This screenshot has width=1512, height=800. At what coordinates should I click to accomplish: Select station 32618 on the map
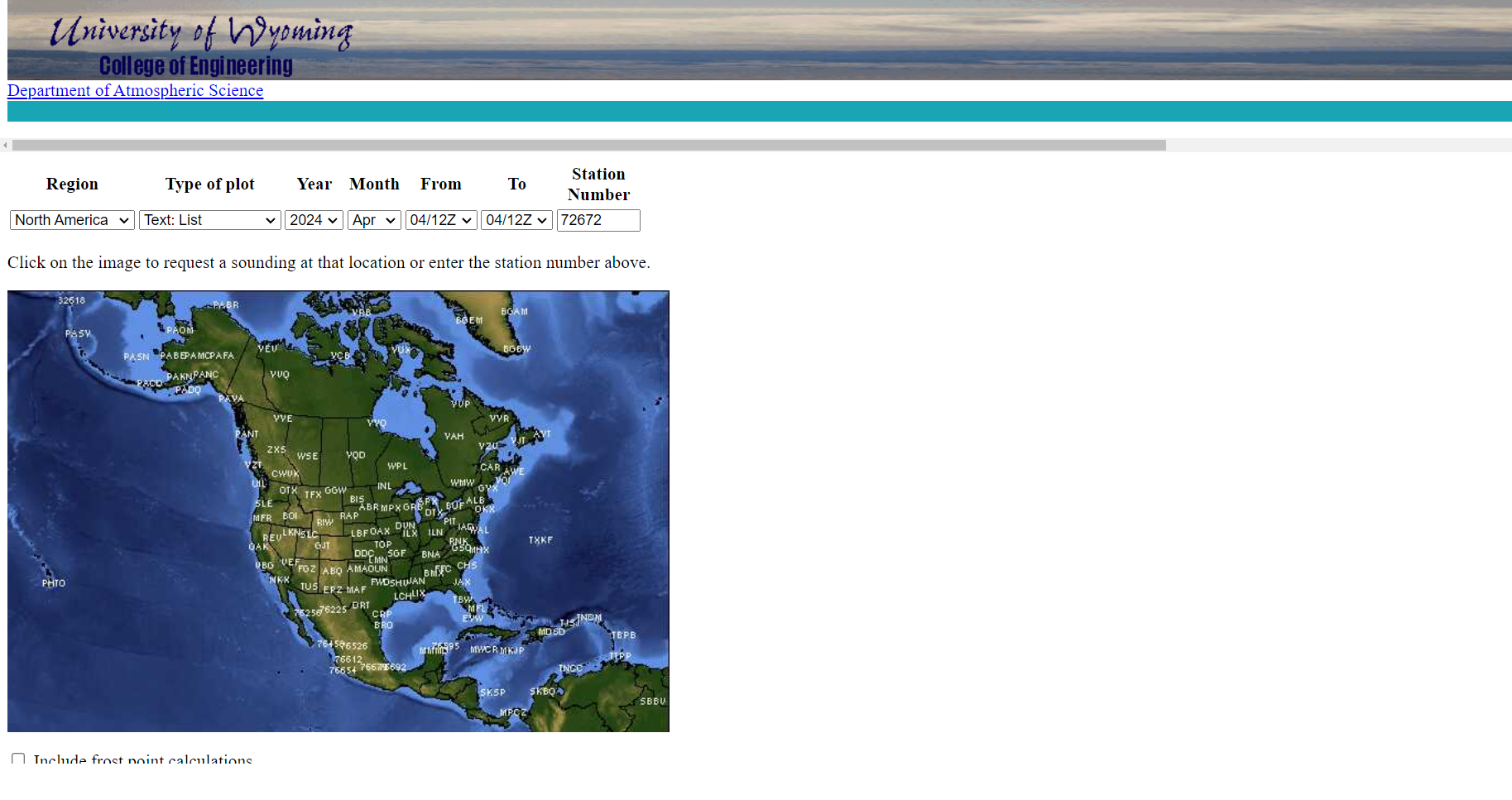coord(71,300)
